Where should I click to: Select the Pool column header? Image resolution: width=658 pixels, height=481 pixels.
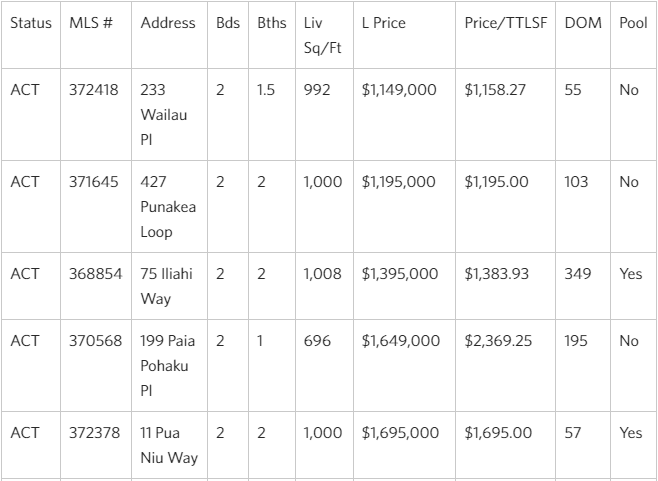(633, 23)
